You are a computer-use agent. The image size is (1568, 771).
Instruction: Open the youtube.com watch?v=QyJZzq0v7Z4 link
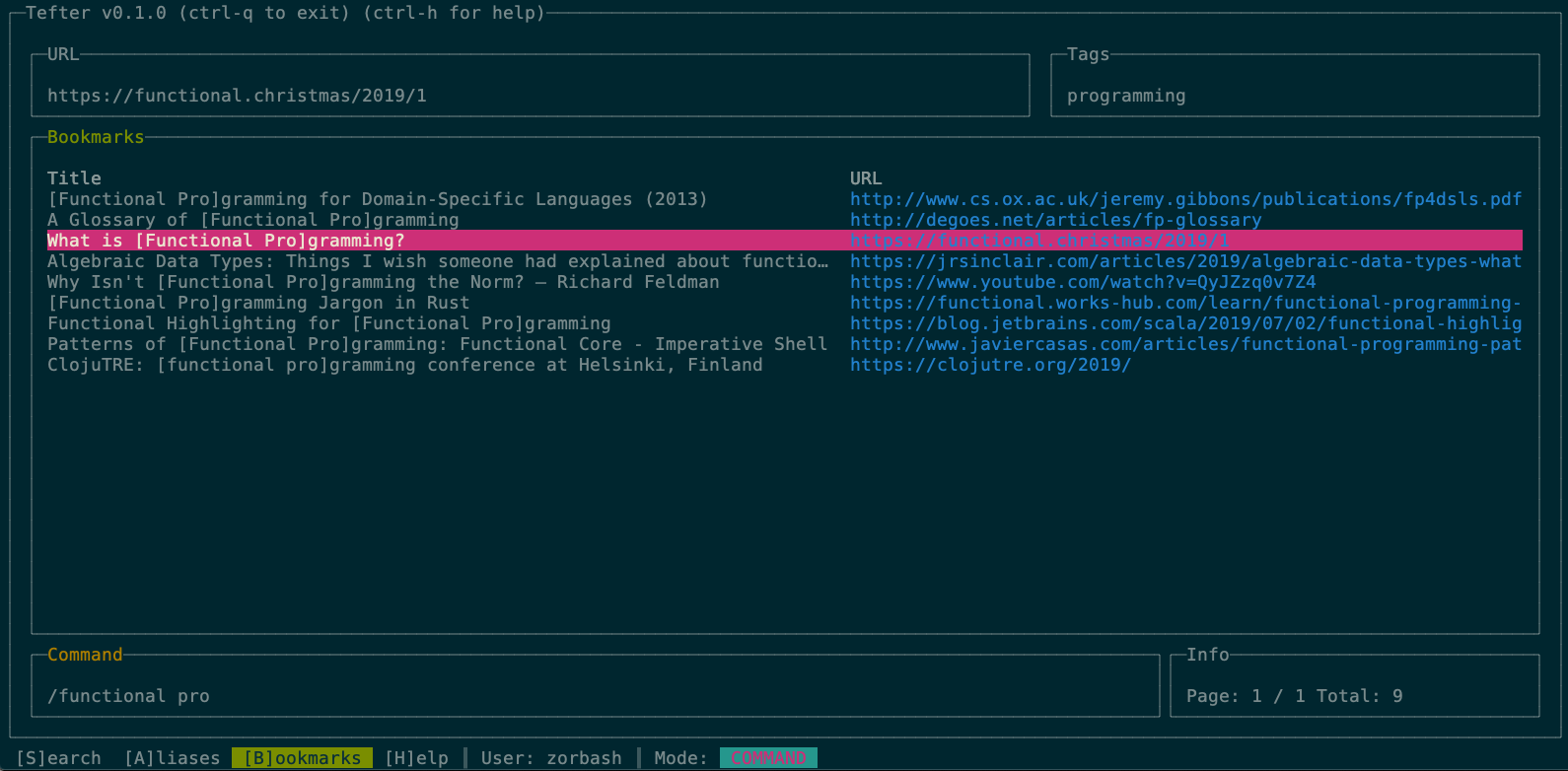click(x=1083, y=282)
